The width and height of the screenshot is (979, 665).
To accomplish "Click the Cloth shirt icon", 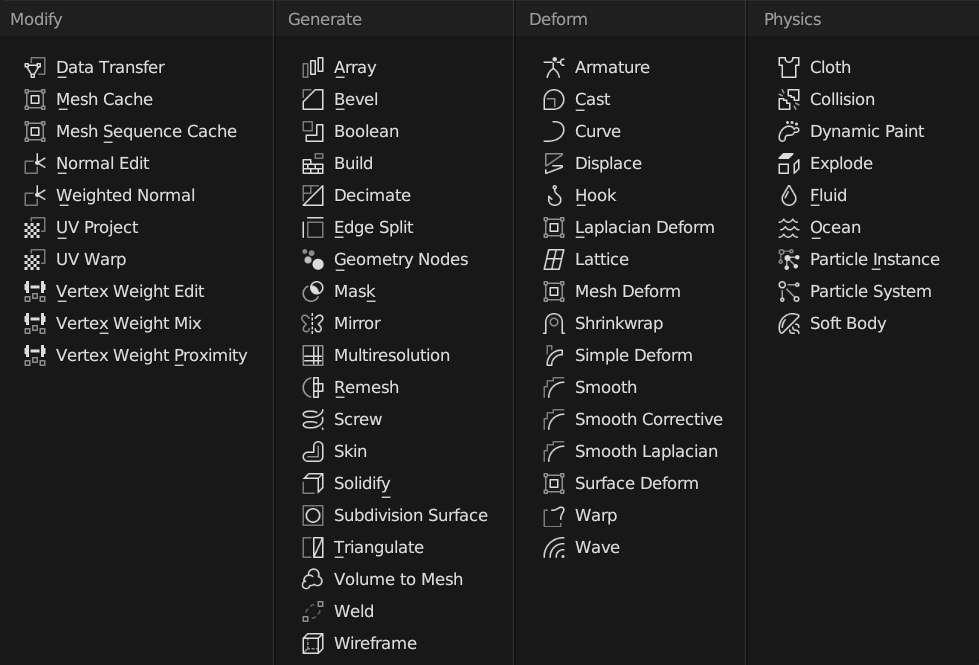I will click(789, 67).
